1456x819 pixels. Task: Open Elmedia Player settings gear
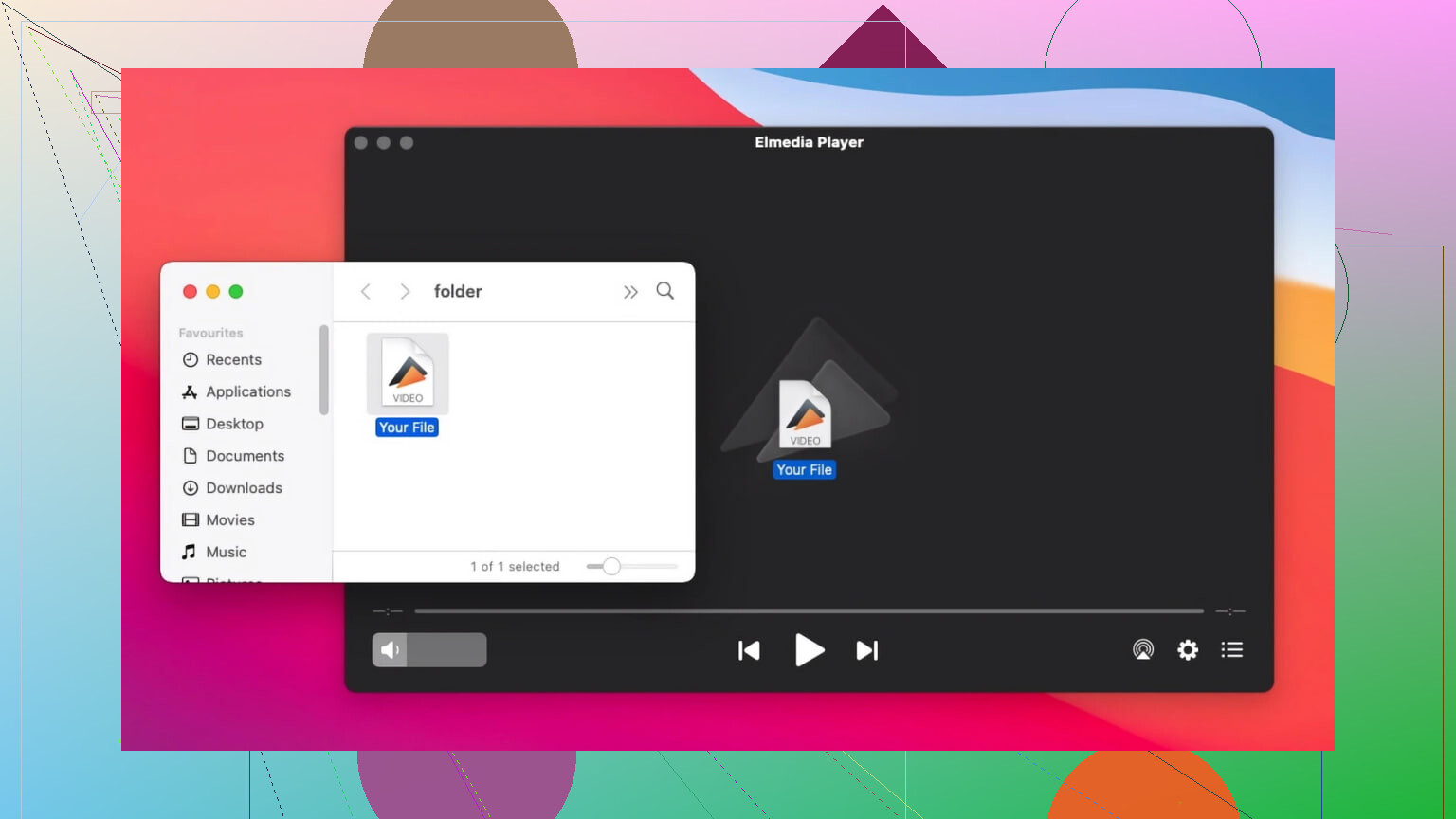(x=1188, y=650)
